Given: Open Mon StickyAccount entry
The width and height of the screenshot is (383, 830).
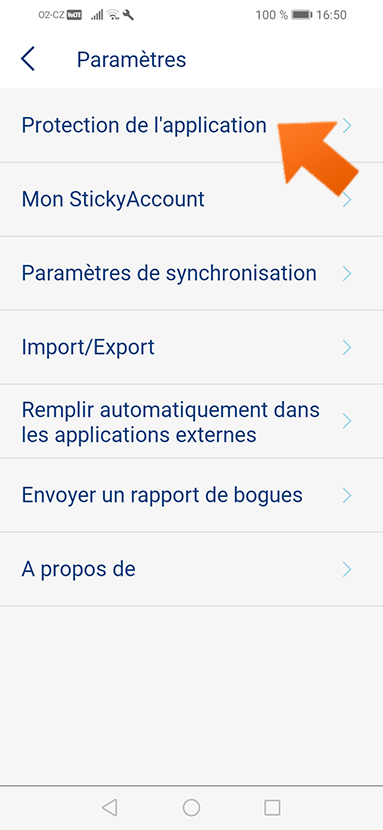Looking at the screenshot, I should click(x=192, y=200).
